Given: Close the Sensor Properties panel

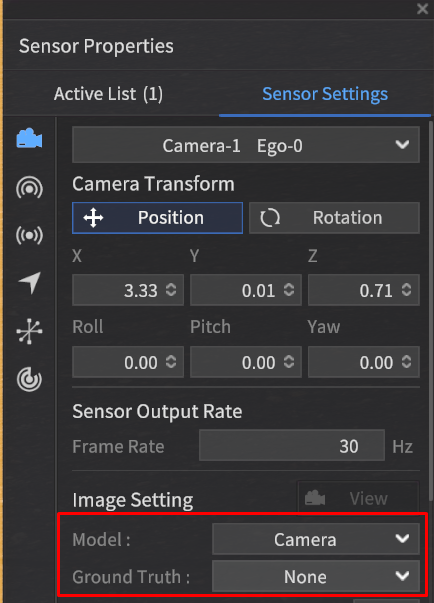Looking at the screenshot, I should tap(422, 8).
